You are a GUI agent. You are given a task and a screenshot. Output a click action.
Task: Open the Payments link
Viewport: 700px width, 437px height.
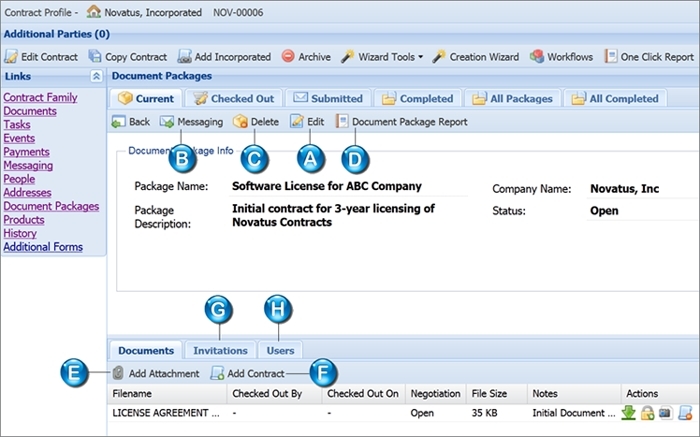tap(26, 152)
